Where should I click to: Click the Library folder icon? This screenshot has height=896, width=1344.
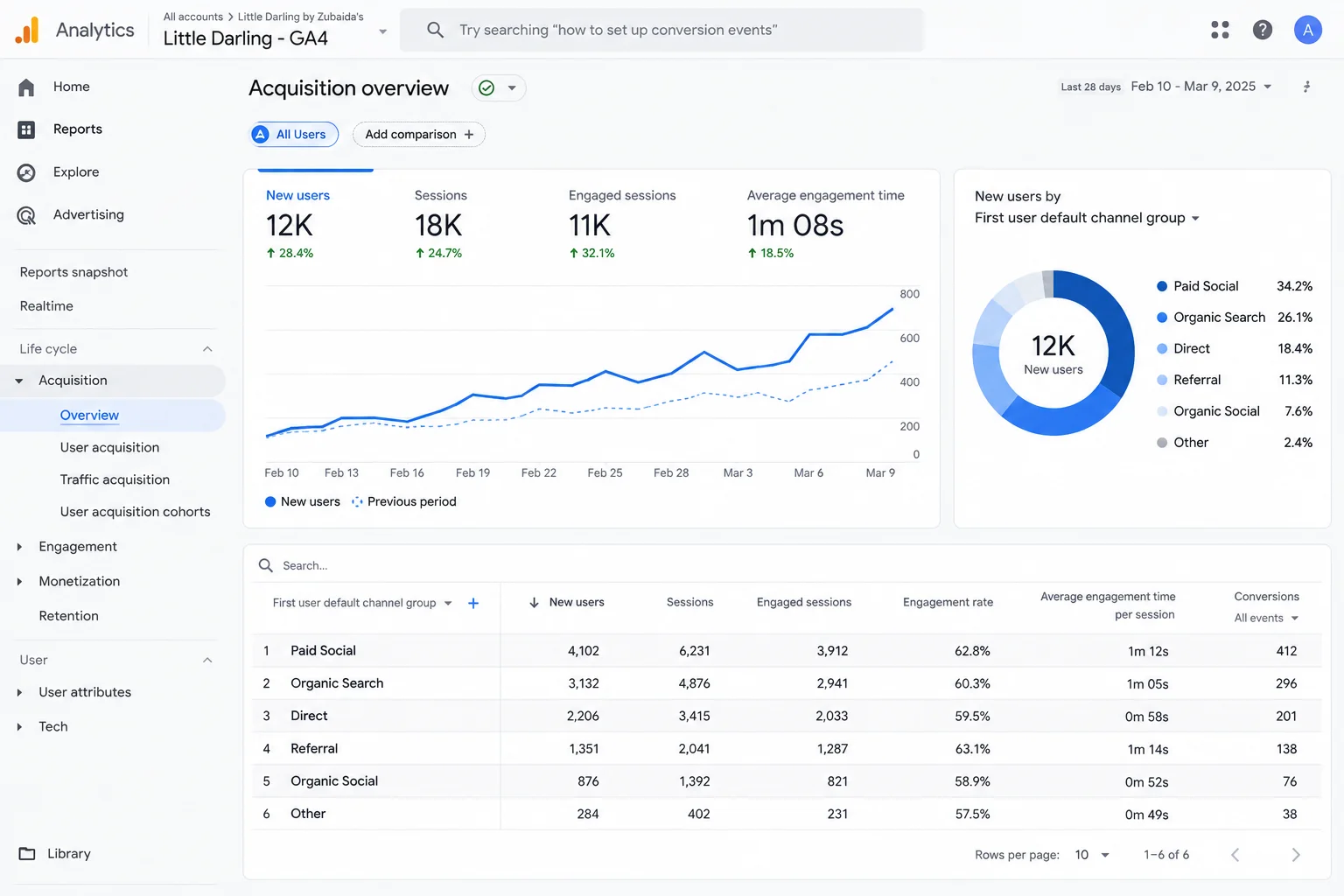(x=27, y=853)
